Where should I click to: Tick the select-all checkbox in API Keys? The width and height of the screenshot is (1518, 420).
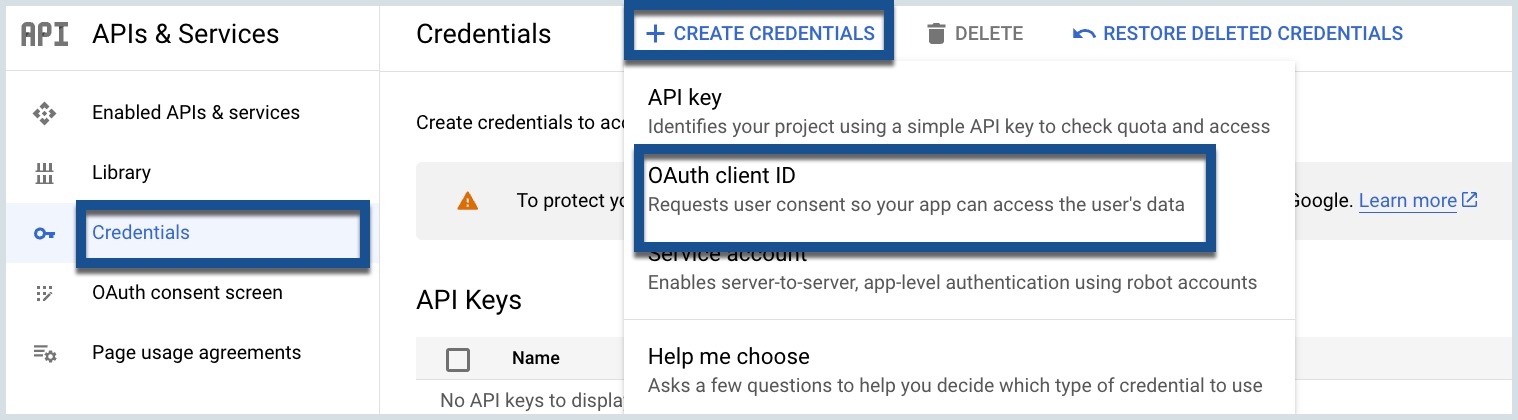tap(458, 359)
